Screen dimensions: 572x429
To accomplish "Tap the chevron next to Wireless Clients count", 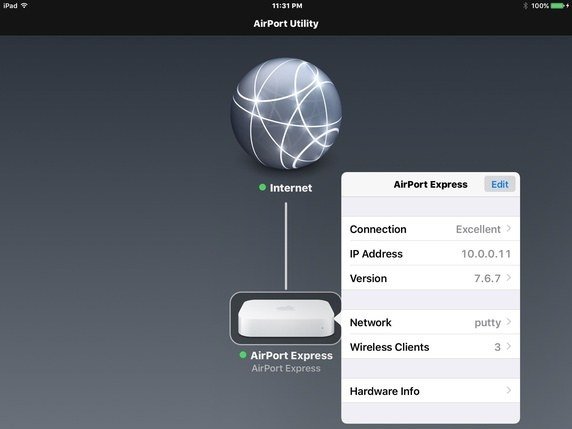I will click(x=509, y=346).
